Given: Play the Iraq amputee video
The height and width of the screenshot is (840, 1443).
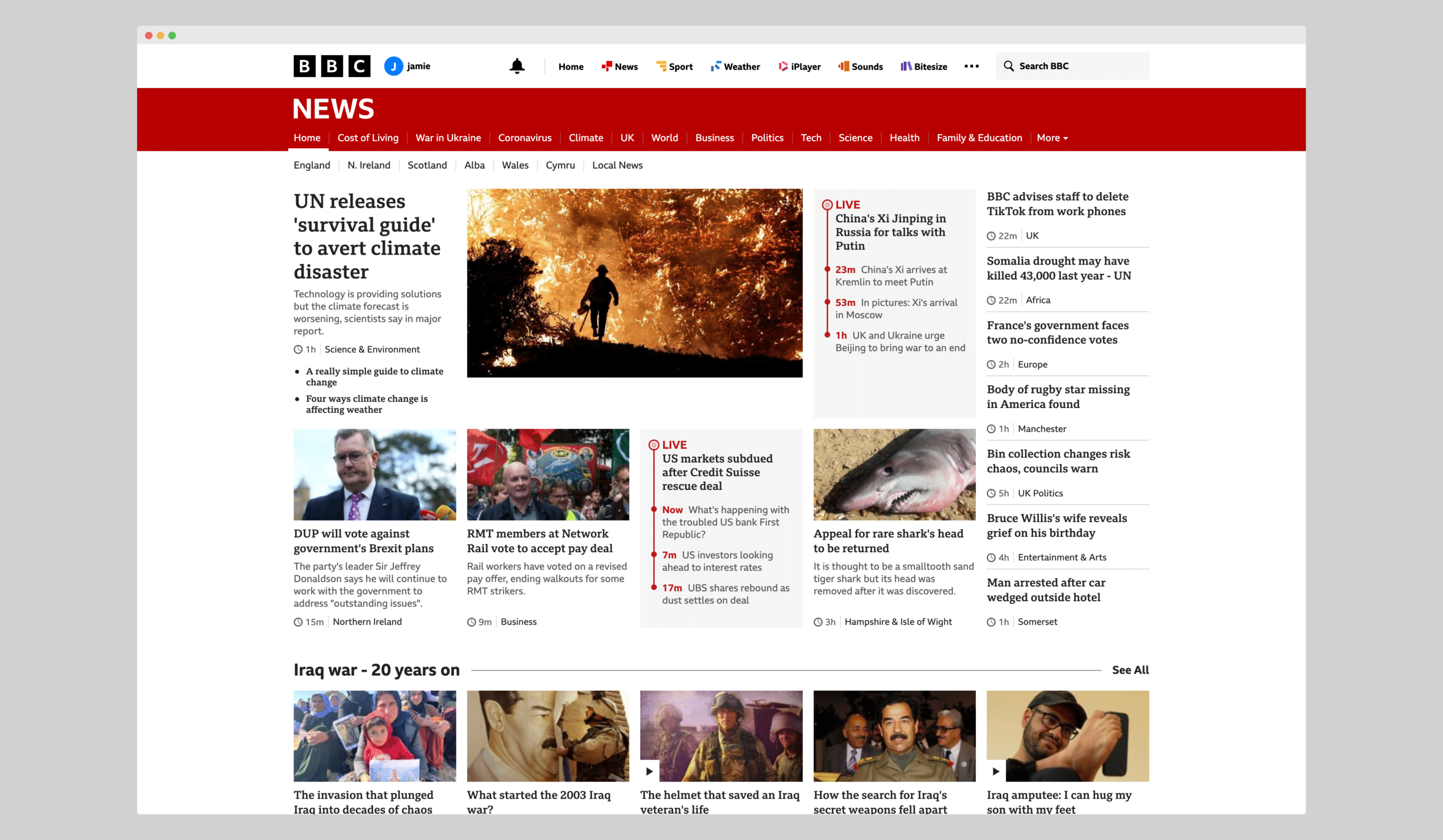Looking at the screenshot, I should point(996,771).
